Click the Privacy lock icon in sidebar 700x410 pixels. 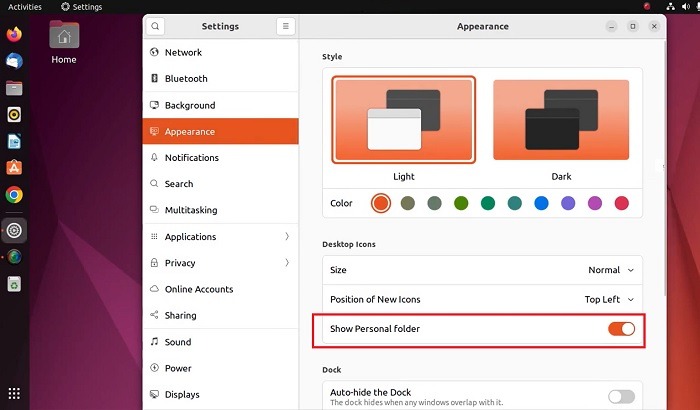point(154,263)
